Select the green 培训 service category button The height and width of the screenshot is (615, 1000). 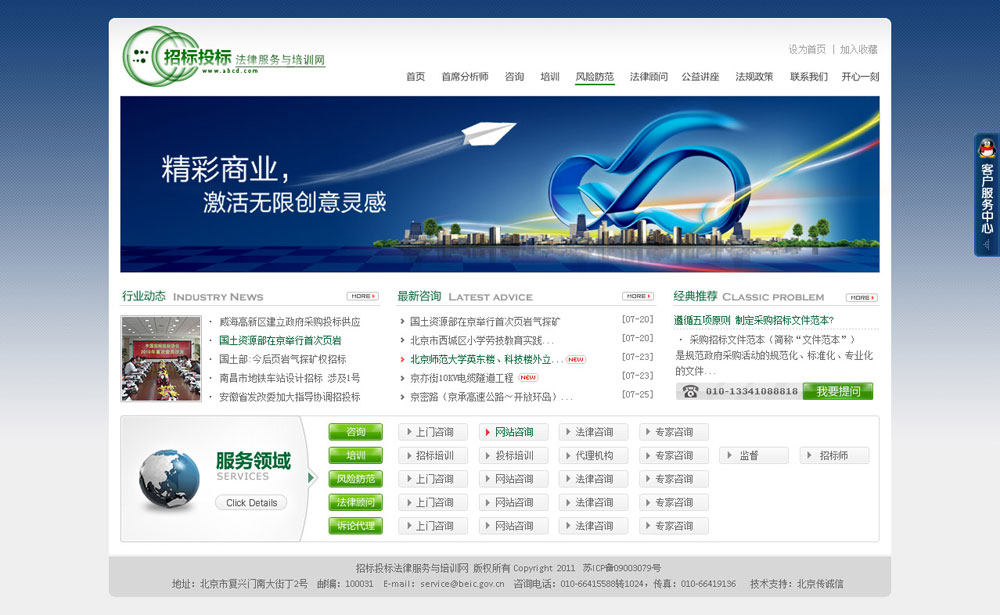coord(355,455)
